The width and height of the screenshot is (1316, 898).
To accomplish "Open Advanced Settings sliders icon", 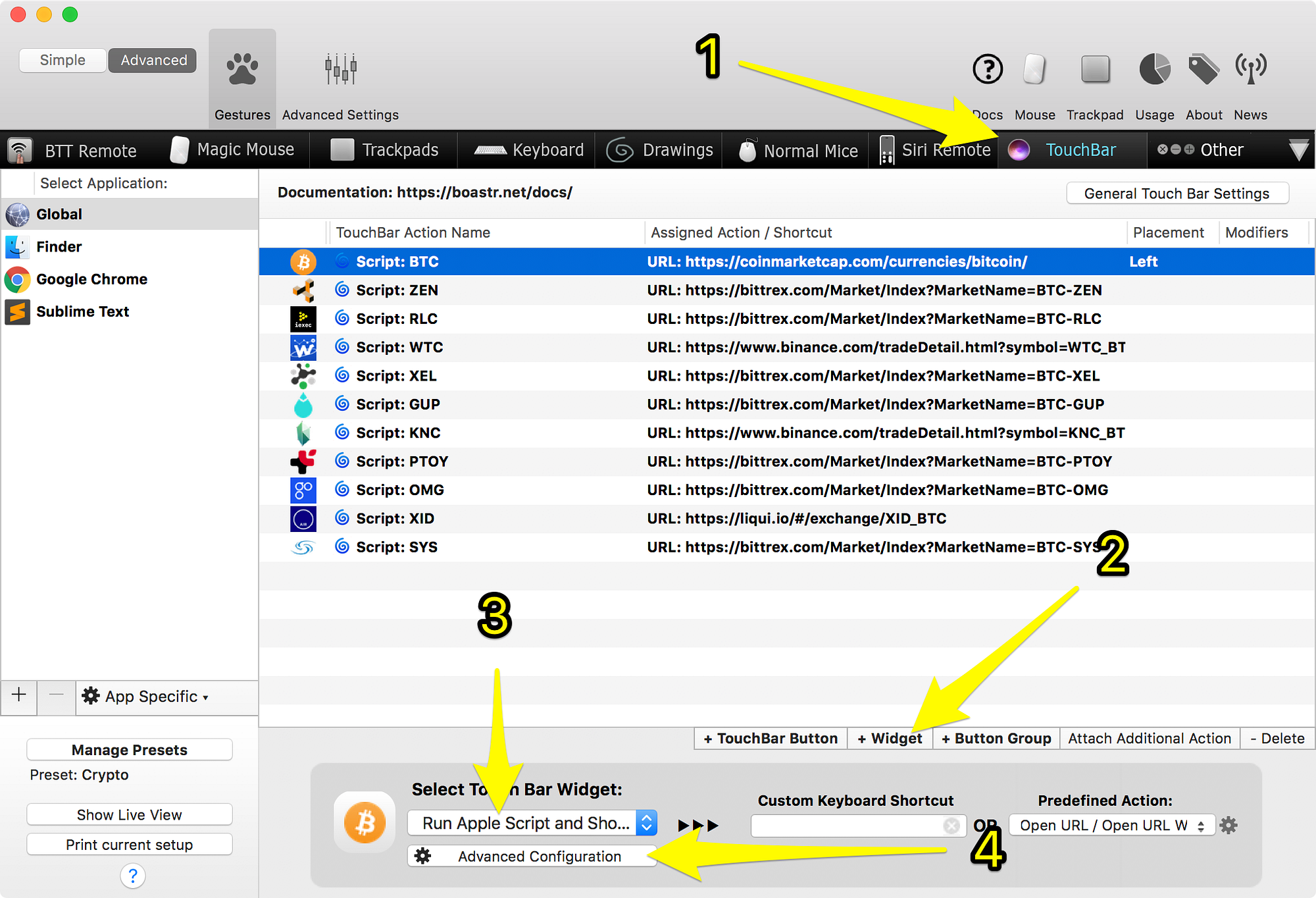I will (x=340, y=69).
